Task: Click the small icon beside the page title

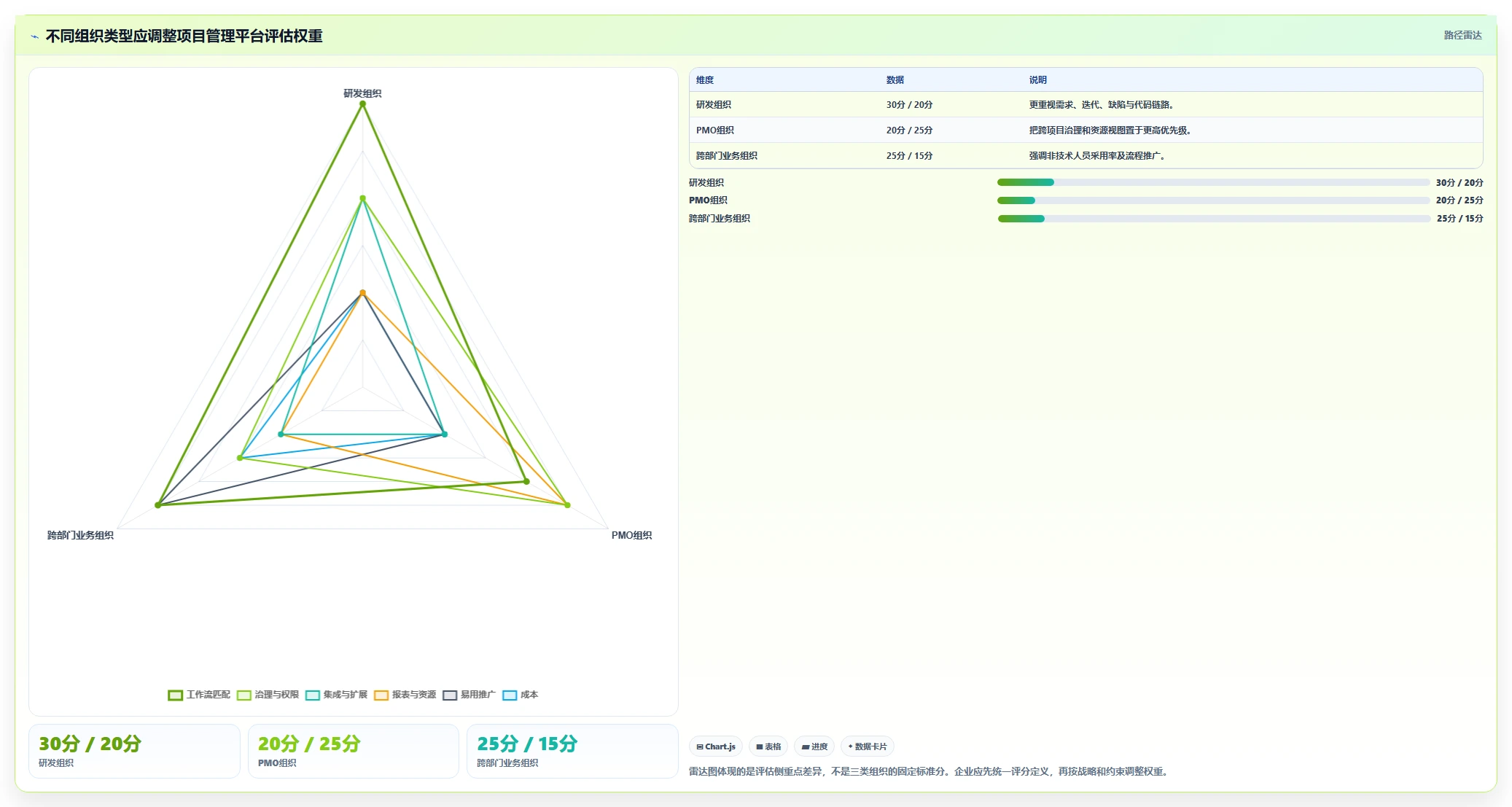Action: [x=34, y=36]
